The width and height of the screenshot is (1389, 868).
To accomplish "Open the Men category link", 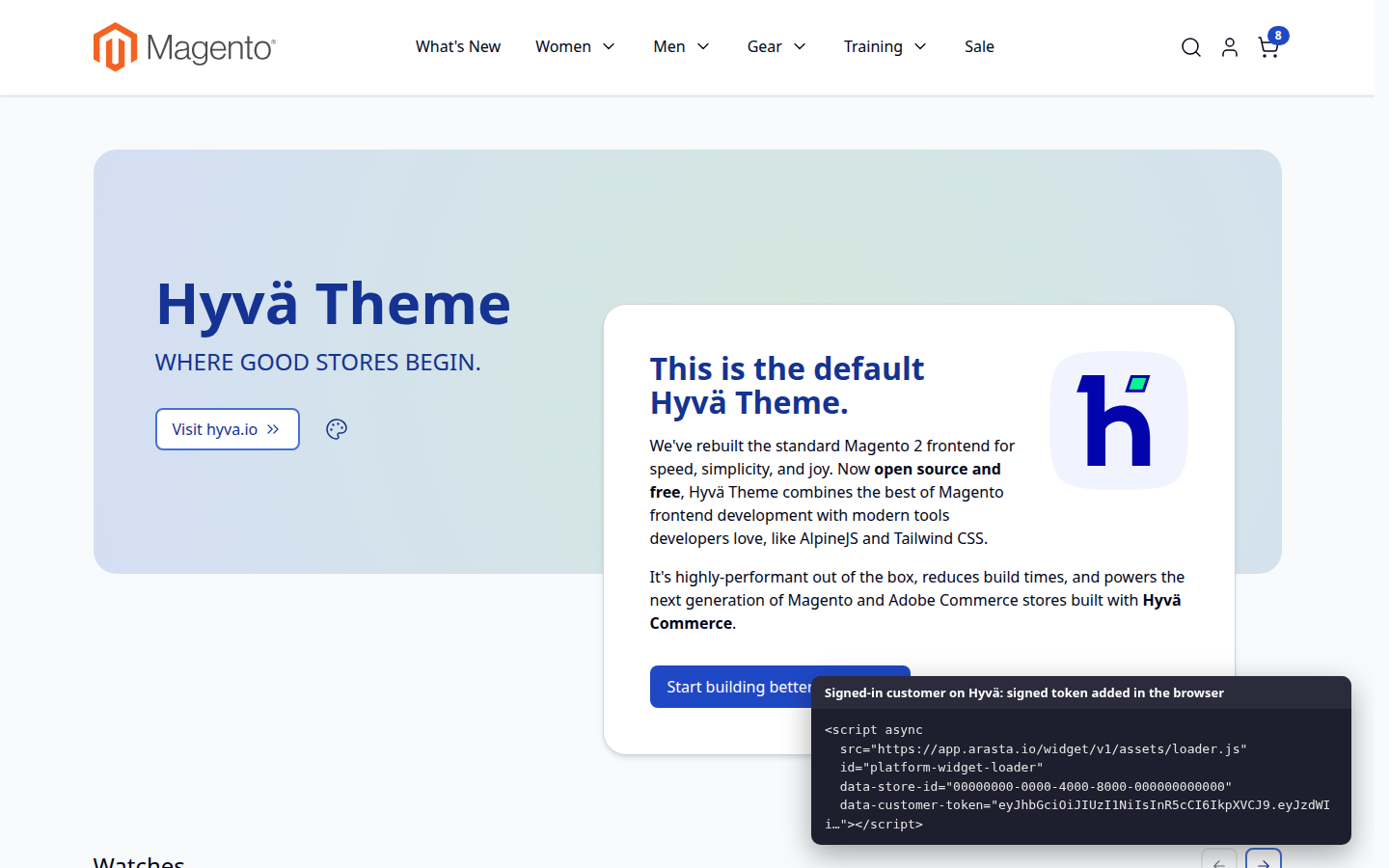I will 669,46.
